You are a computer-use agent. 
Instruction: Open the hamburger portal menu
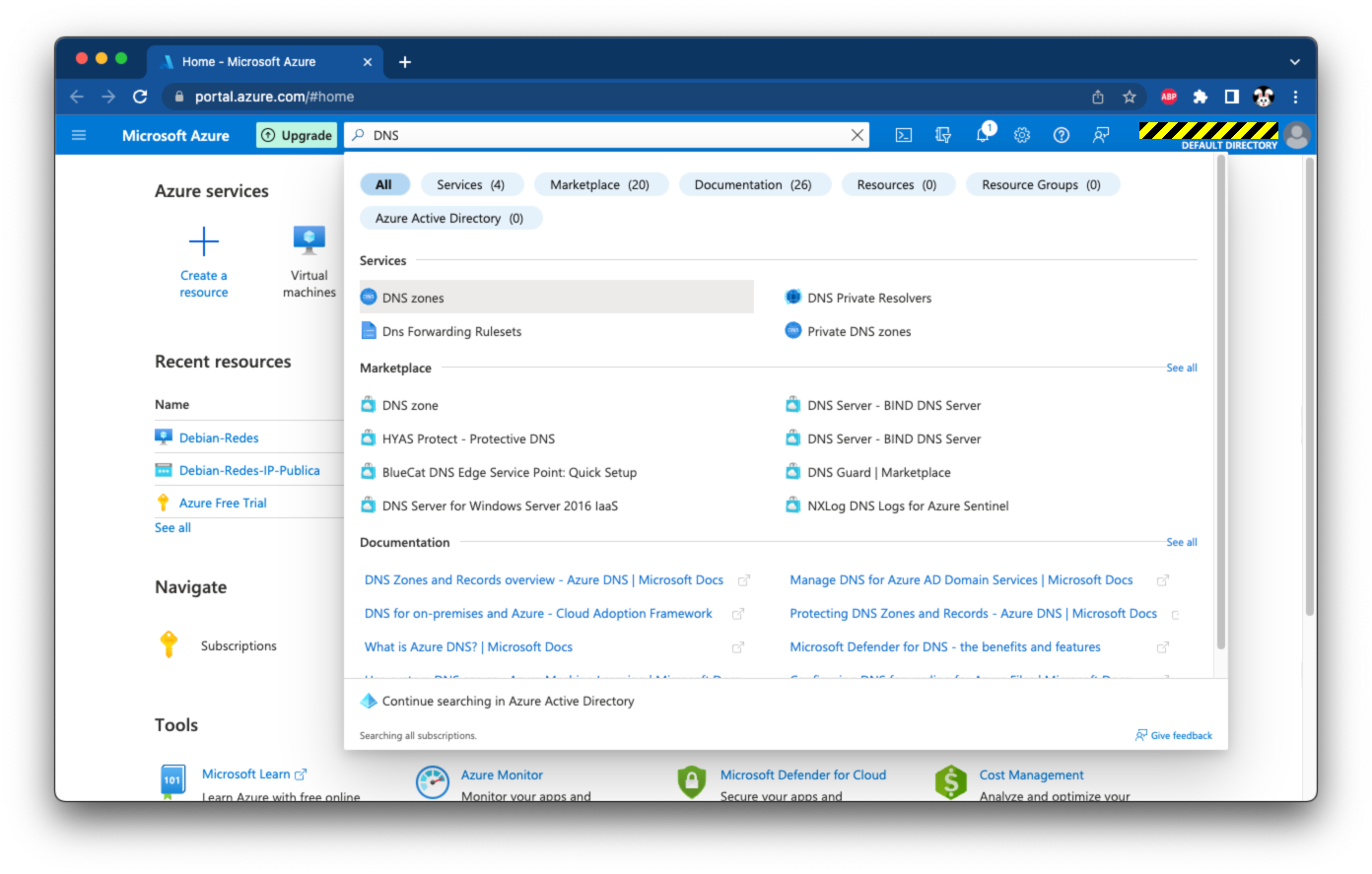pos(79,135)
